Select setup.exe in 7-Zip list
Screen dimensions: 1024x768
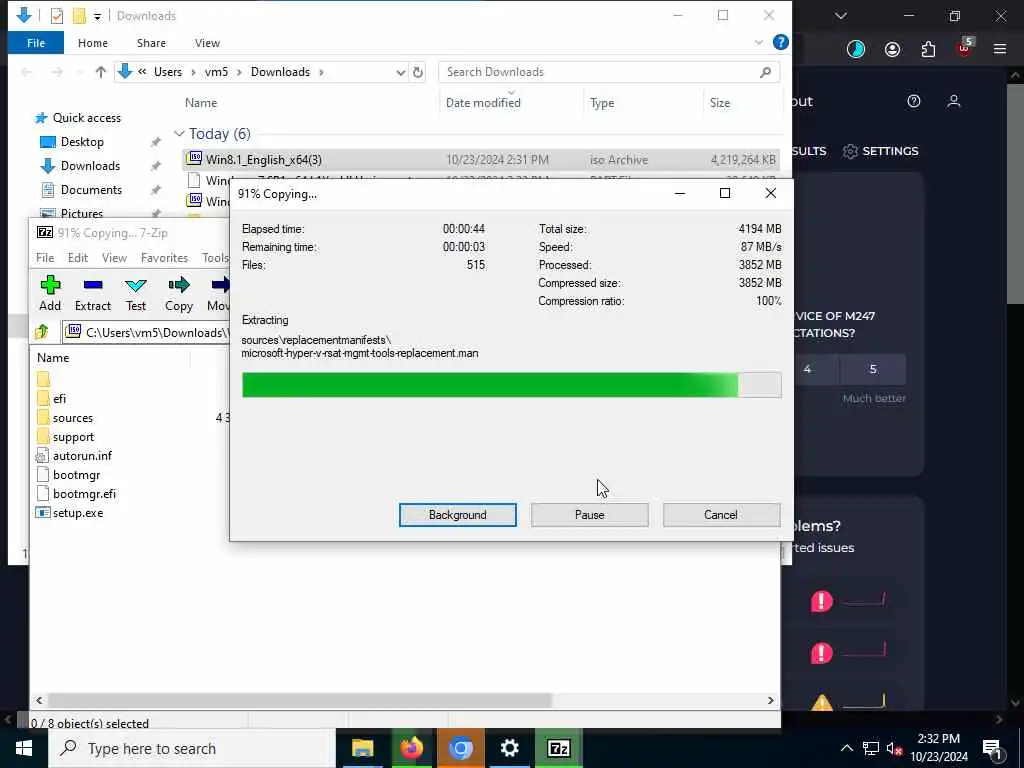(78, 513)
